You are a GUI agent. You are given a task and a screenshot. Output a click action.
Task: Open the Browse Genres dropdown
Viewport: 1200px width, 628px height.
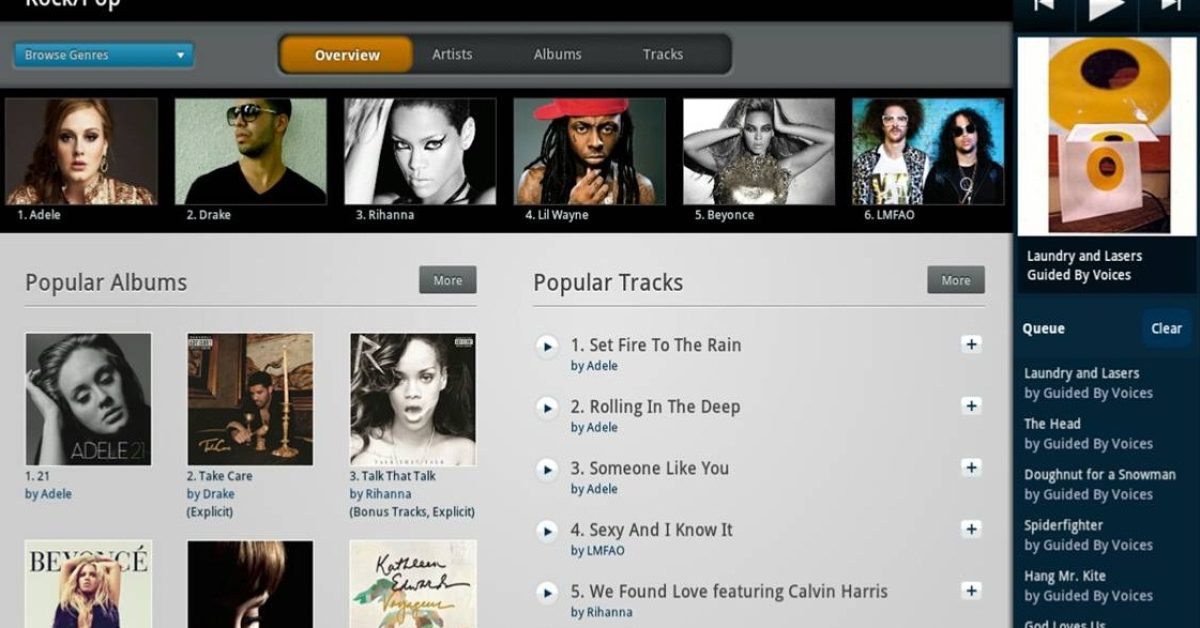[x=103, y=55]
